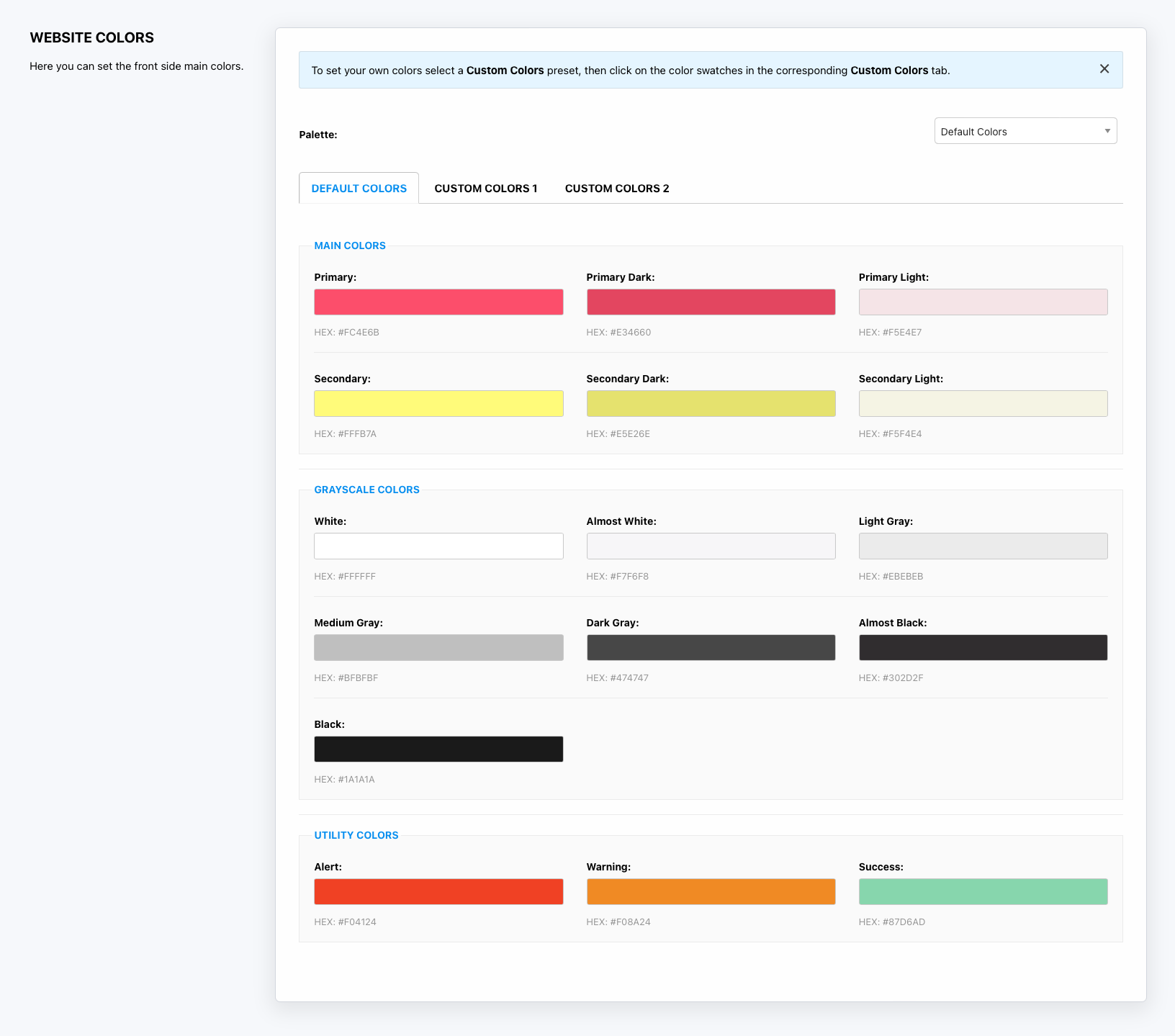Open the Palette dropdown
1175x1036 pixels.
point(1025,131)
